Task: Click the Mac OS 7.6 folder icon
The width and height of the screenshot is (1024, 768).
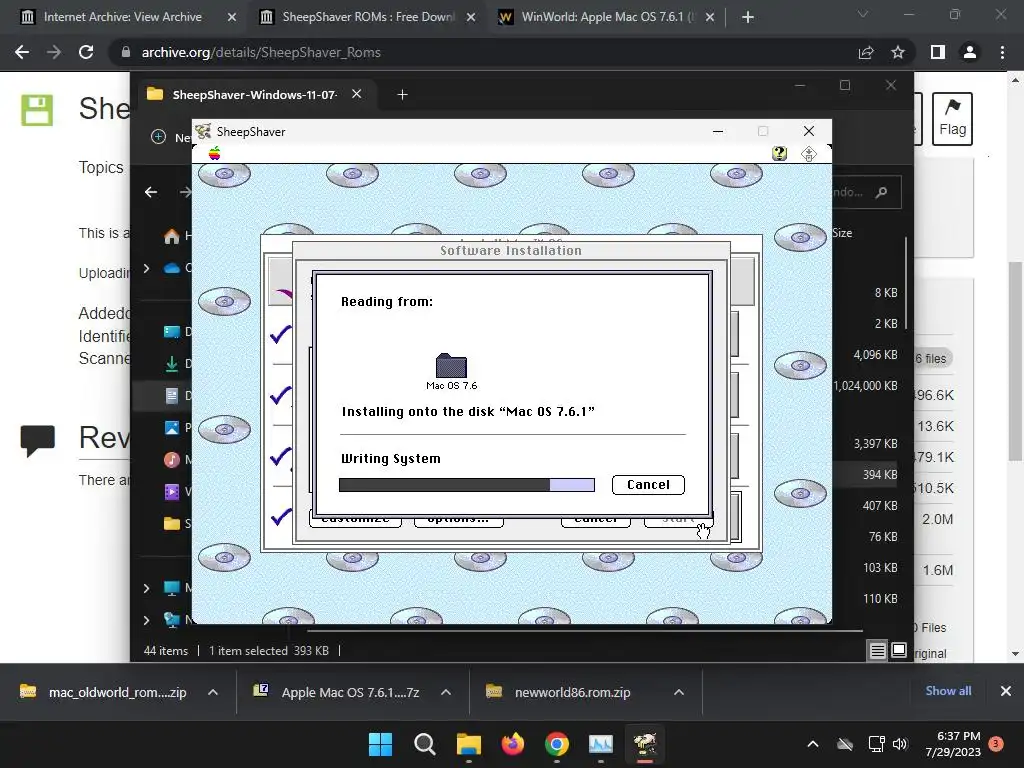Action: (451, 366)
